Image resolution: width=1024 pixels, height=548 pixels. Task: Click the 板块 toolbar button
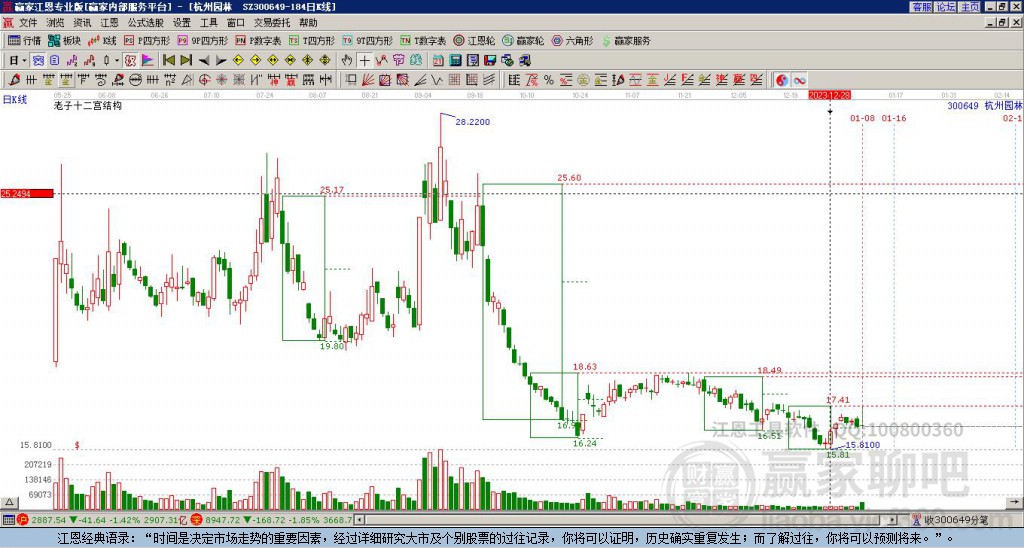point(64,40)
